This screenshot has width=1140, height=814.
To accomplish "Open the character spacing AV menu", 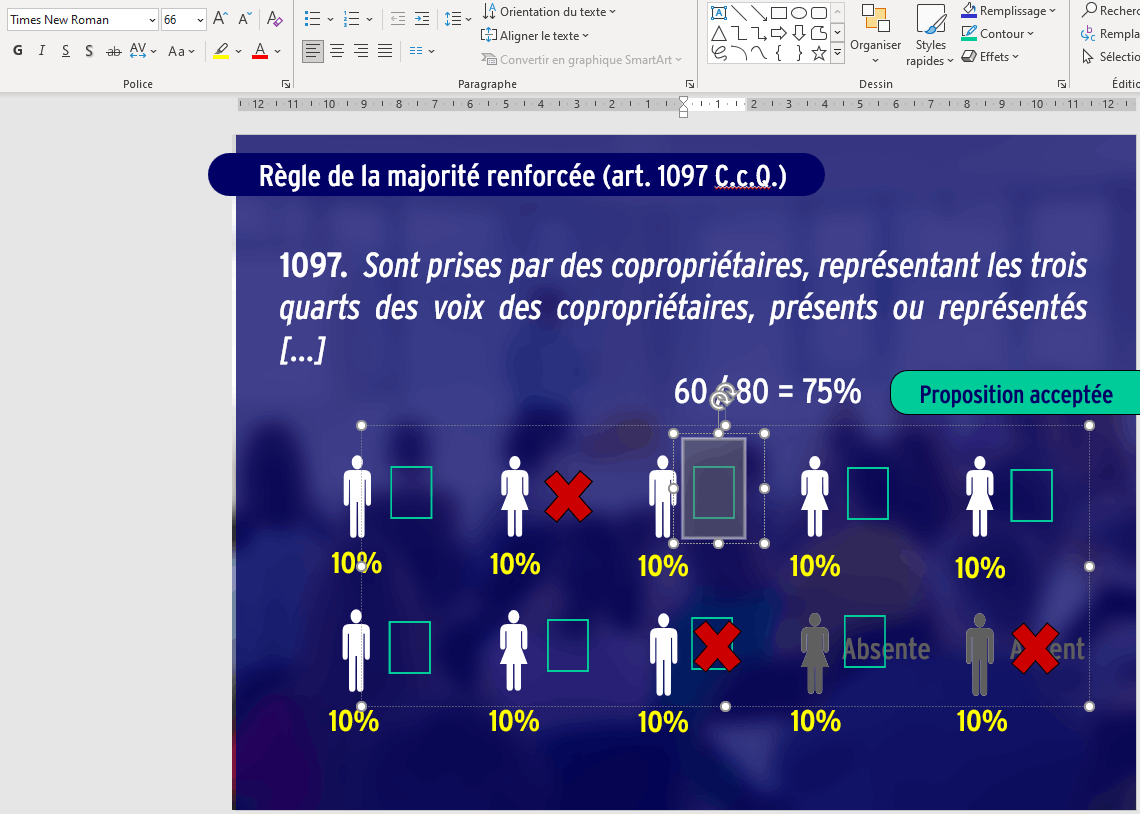I will click(x=142, y=50).
